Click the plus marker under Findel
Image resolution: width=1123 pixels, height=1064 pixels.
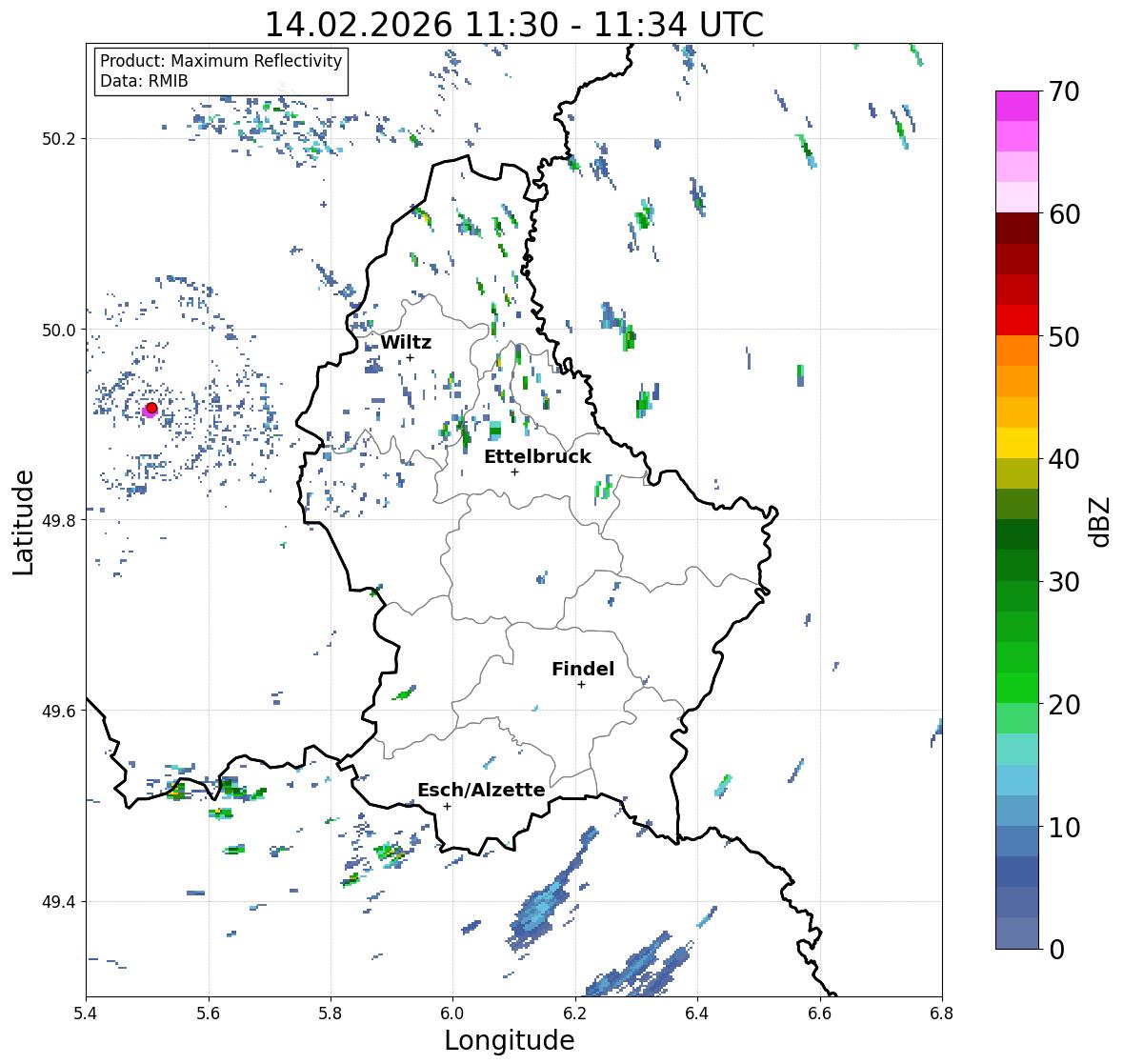[582, 685]
